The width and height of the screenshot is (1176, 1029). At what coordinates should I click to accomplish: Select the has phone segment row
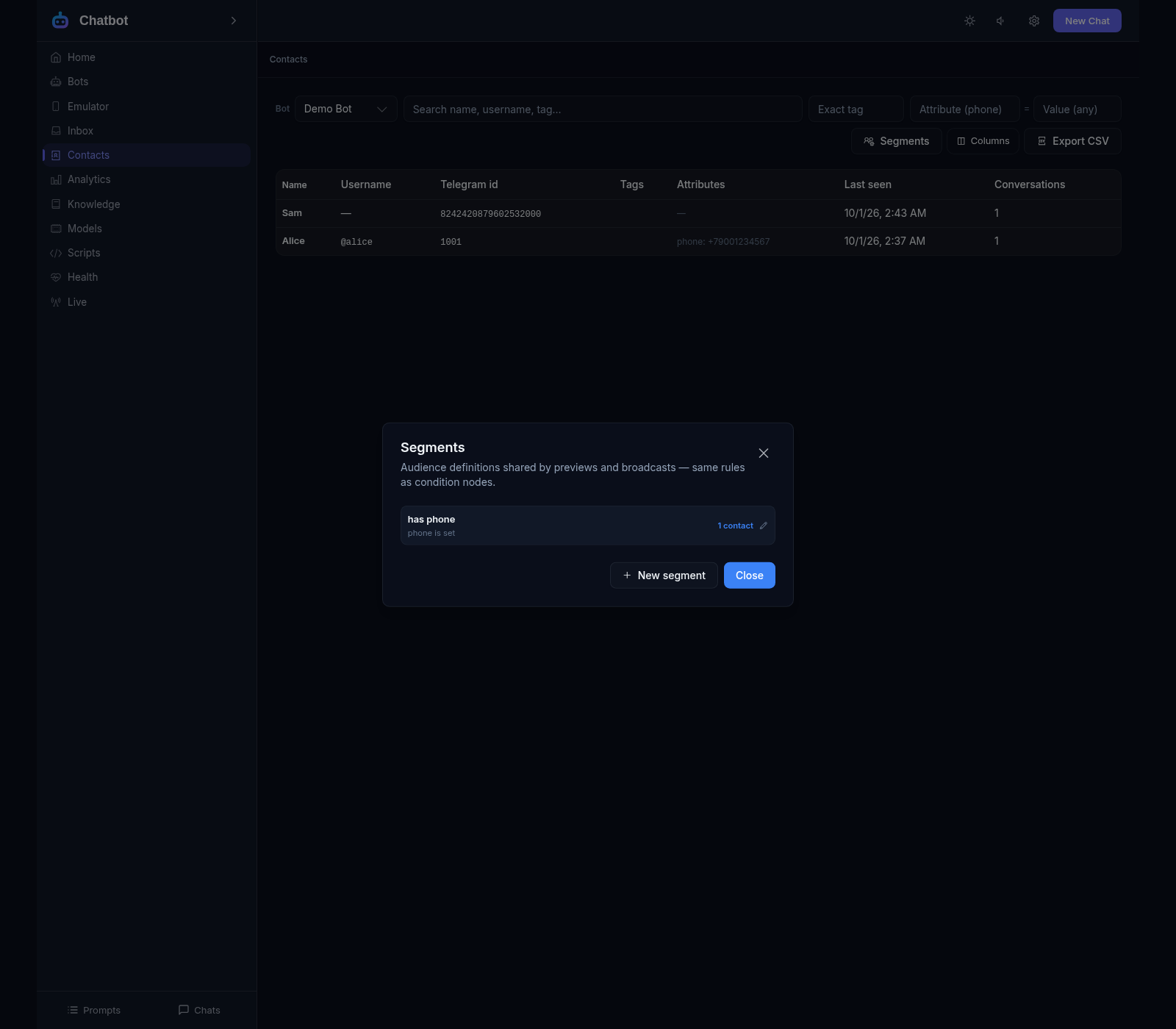[x=588, y=526]
